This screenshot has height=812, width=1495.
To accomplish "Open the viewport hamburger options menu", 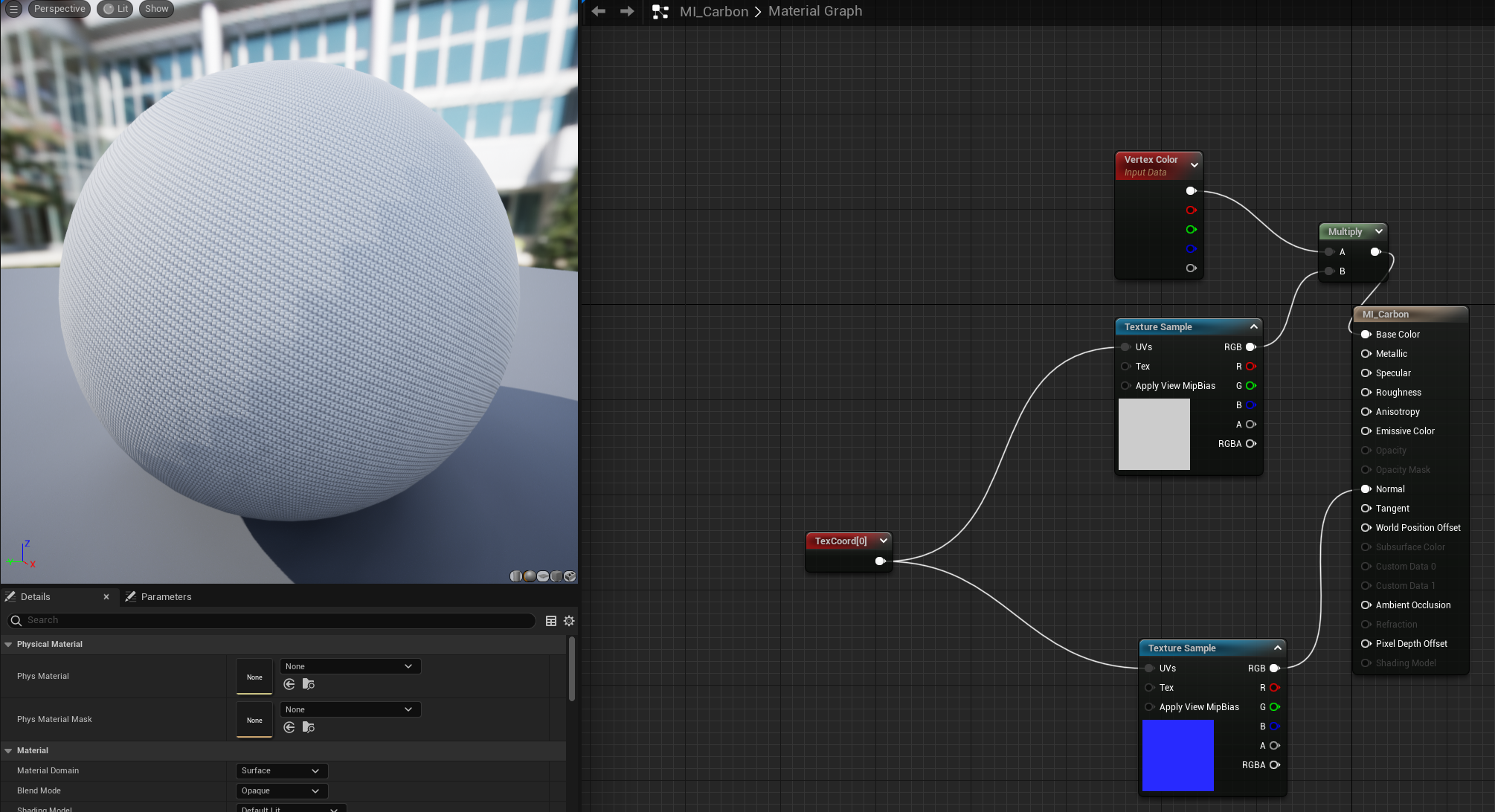I will tap(13, 9).
